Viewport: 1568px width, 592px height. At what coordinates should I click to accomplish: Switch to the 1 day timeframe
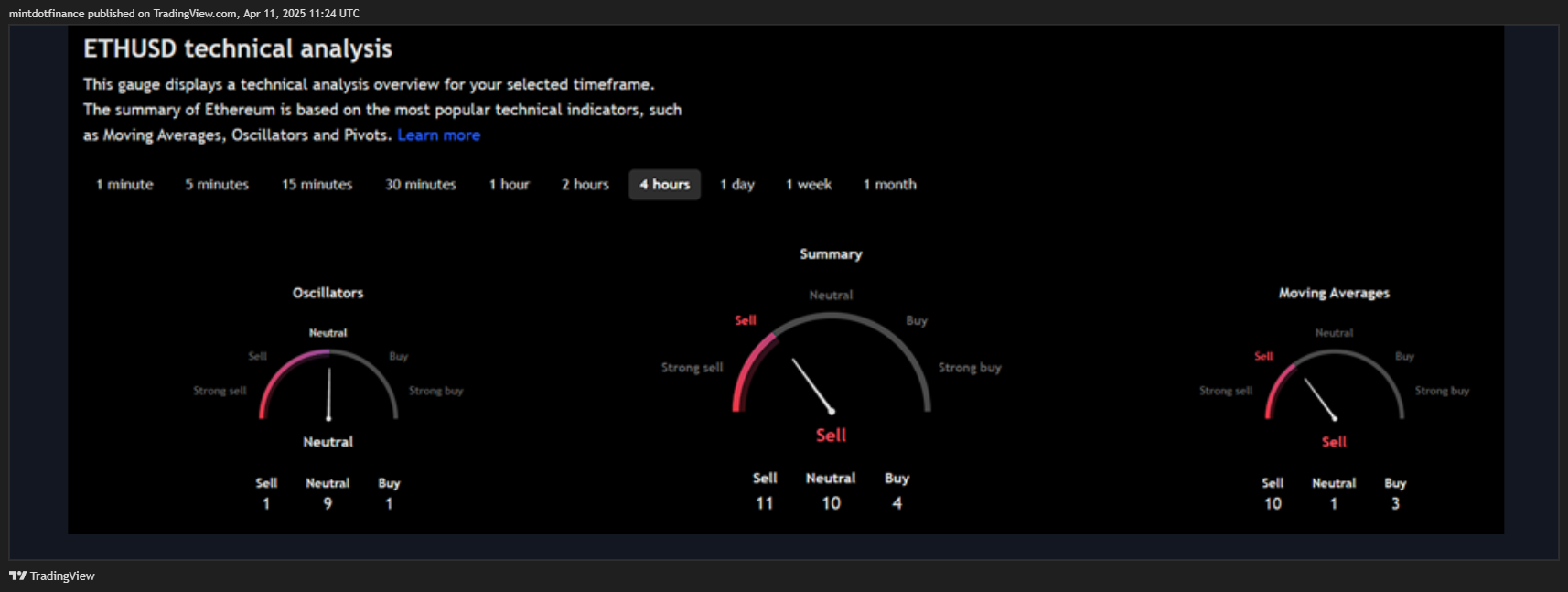[737, 184]
